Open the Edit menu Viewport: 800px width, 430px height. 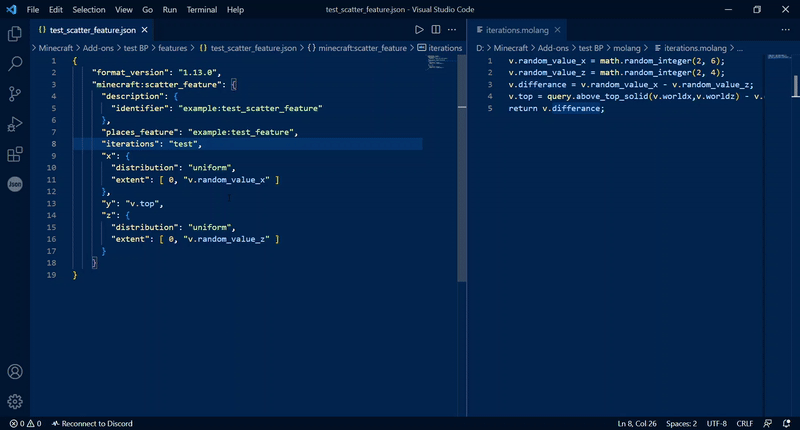(x=56, y=9)
